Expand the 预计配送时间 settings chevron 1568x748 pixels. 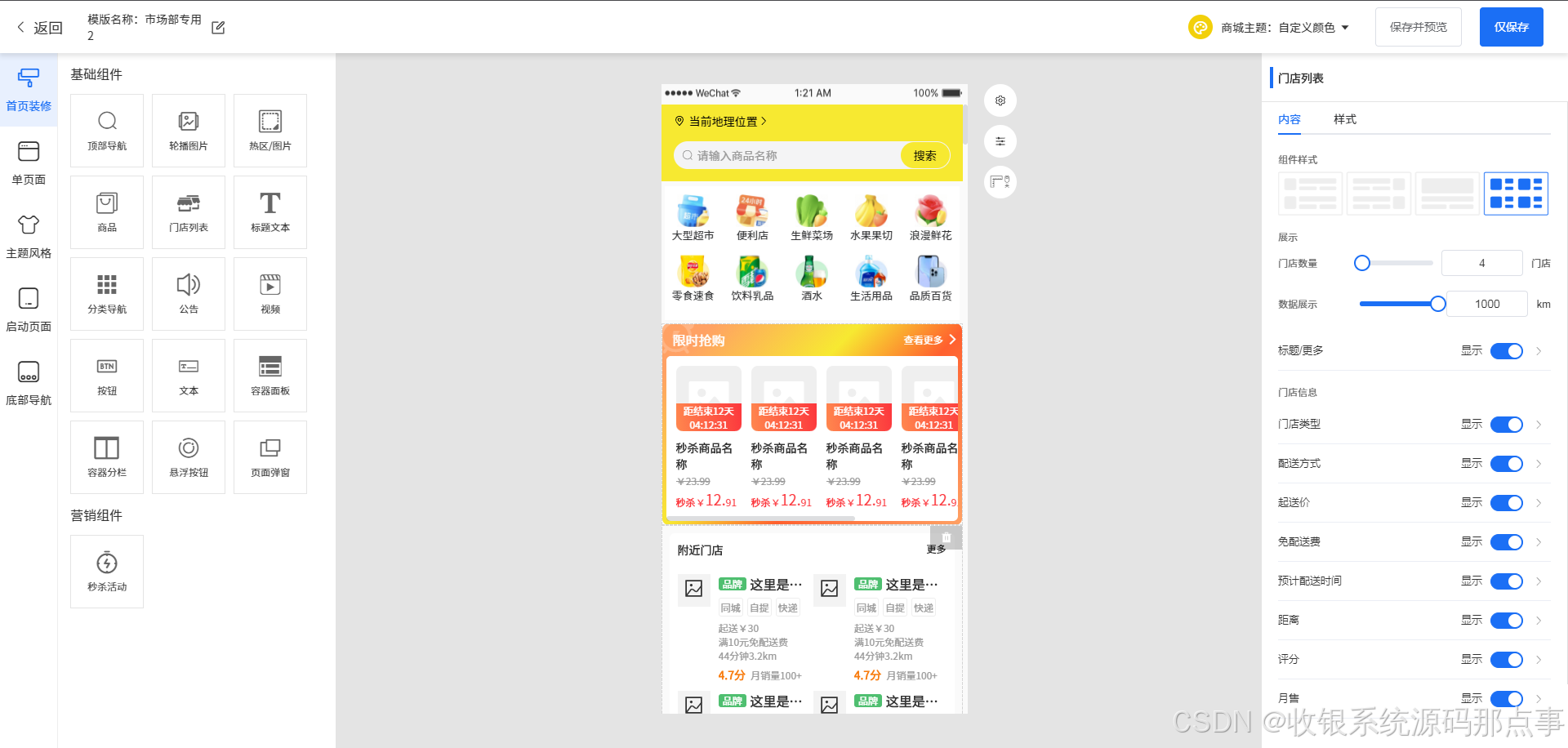1539,581
